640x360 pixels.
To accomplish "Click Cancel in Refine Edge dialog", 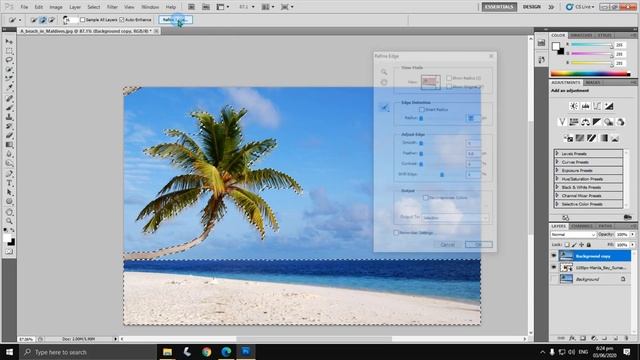I will (x=448, y=244).
